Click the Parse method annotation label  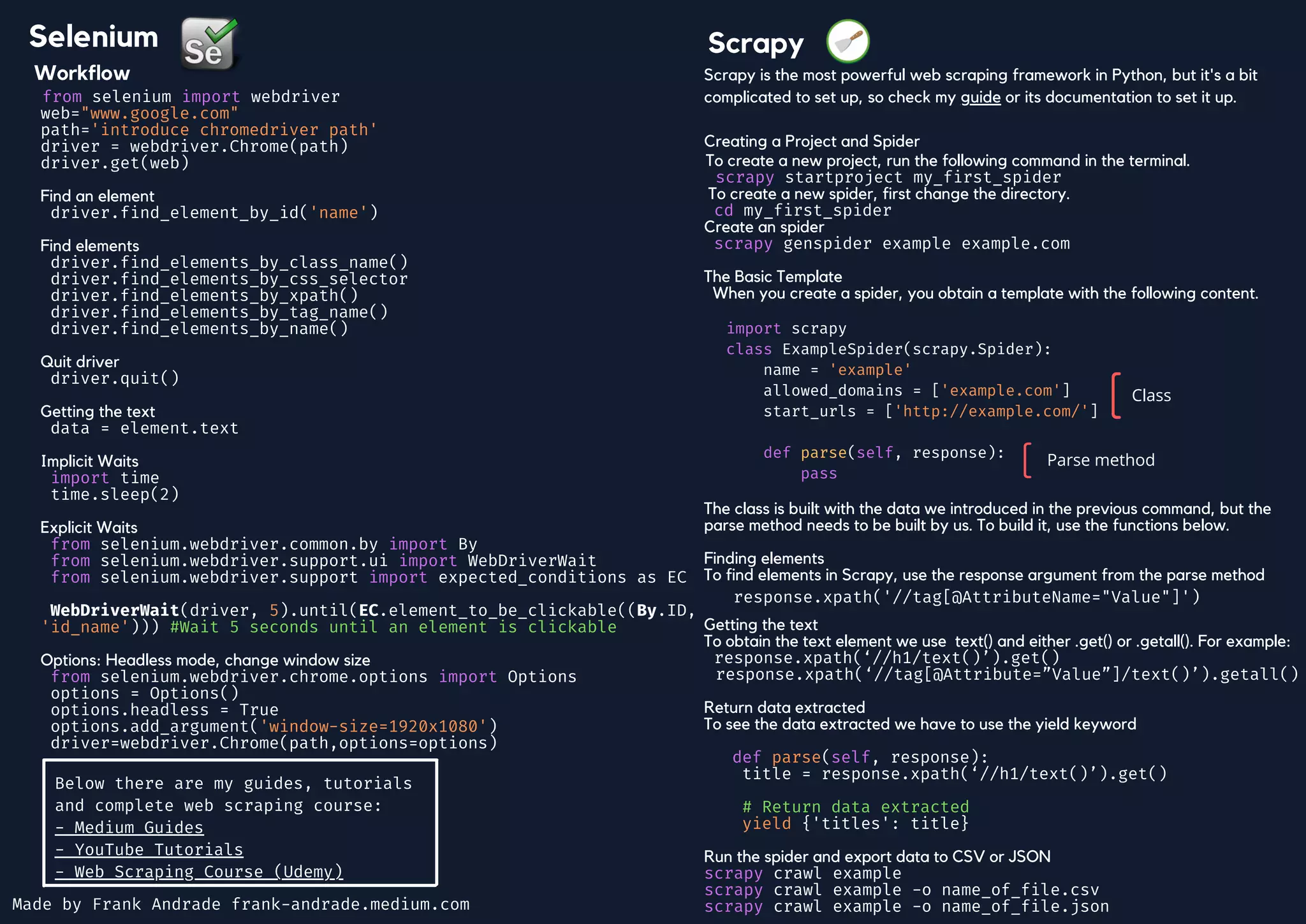[x=1100, y=460]
